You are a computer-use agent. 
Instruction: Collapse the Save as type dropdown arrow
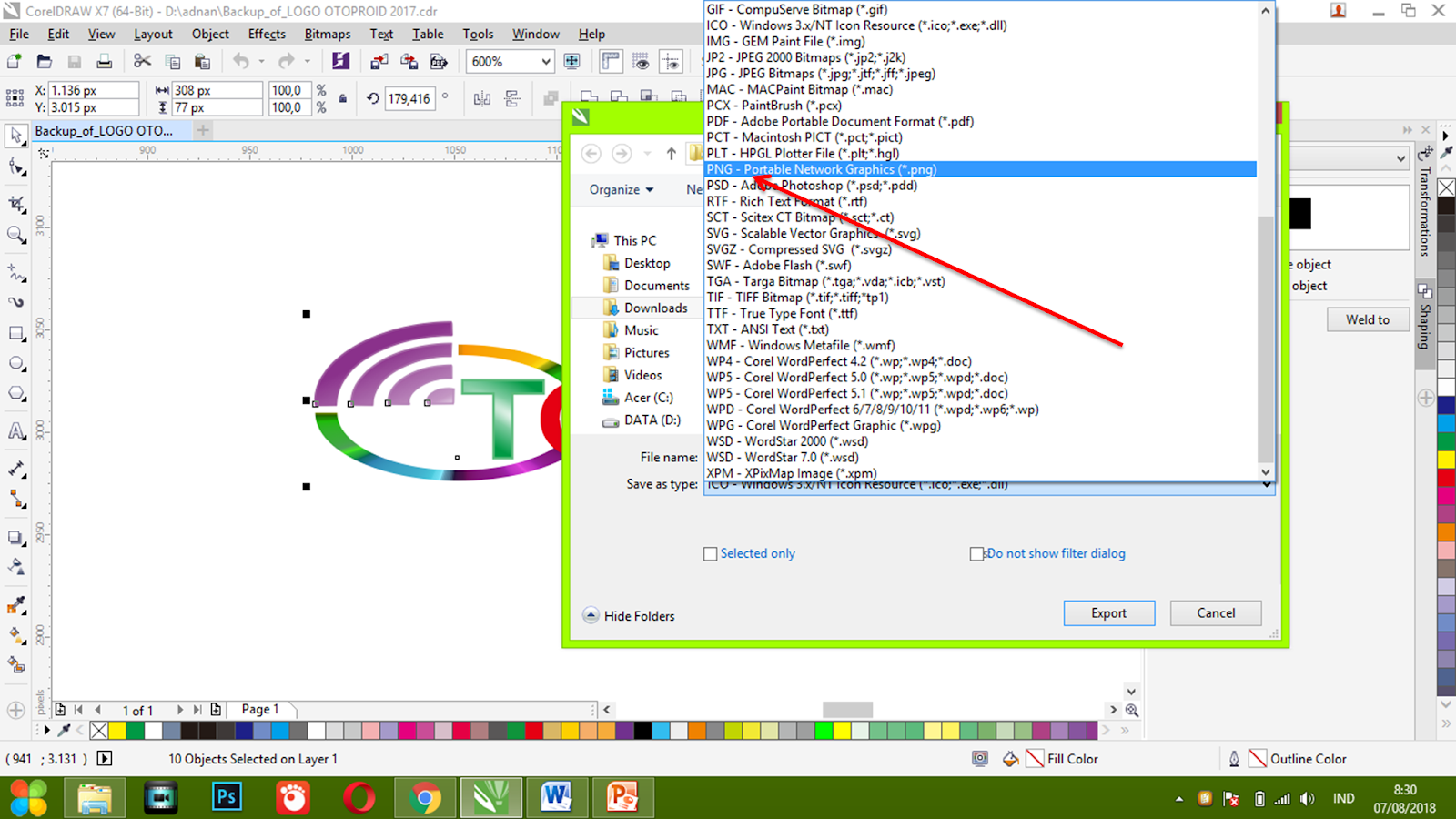click(x=1266, y=485)
